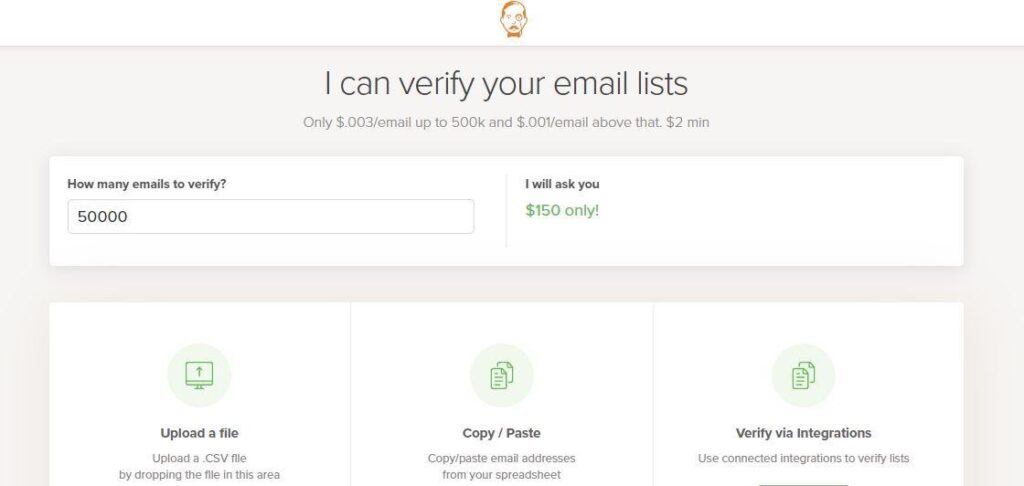Click the 'from your spreadsheet' text line
Screen dimensions: 1024x486
502,475
